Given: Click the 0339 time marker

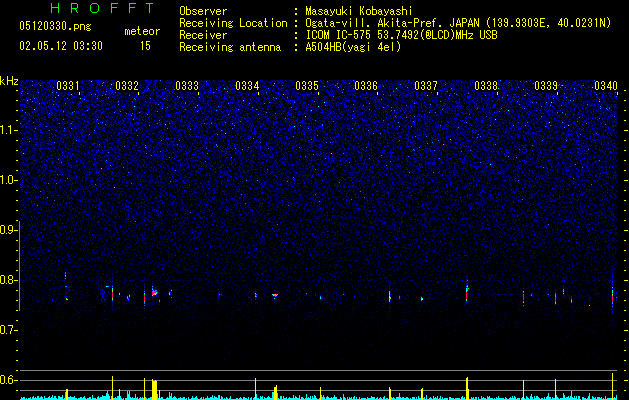Looking at the screenshot, I should pos(546,86).
